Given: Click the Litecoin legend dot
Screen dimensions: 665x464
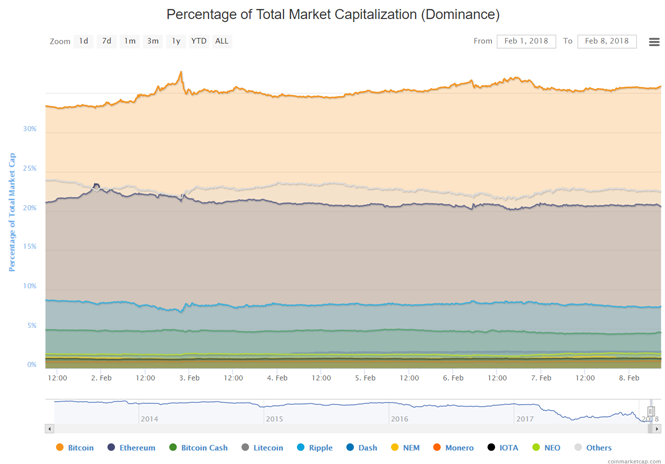Looking at the screenshot, I should [246, 448].
